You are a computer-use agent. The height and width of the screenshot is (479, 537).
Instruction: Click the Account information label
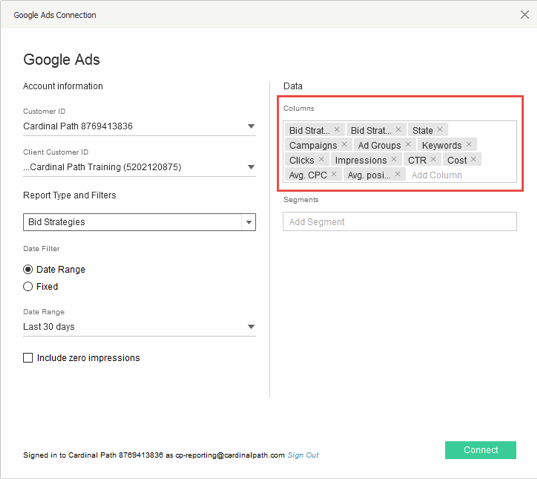coord(63,86)
